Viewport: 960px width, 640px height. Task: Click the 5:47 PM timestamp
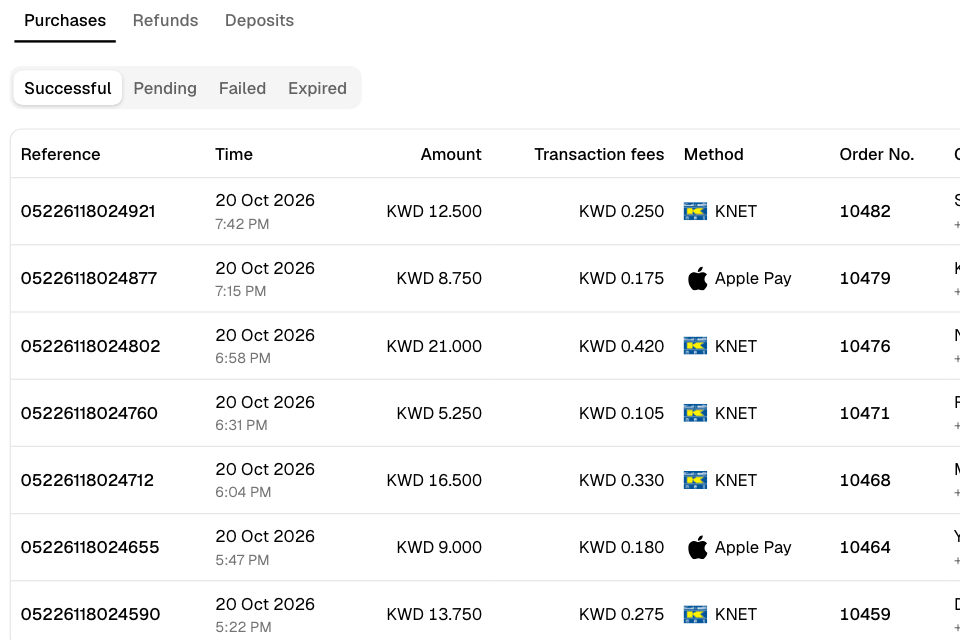pyautogui.click(x=242, y=560)
